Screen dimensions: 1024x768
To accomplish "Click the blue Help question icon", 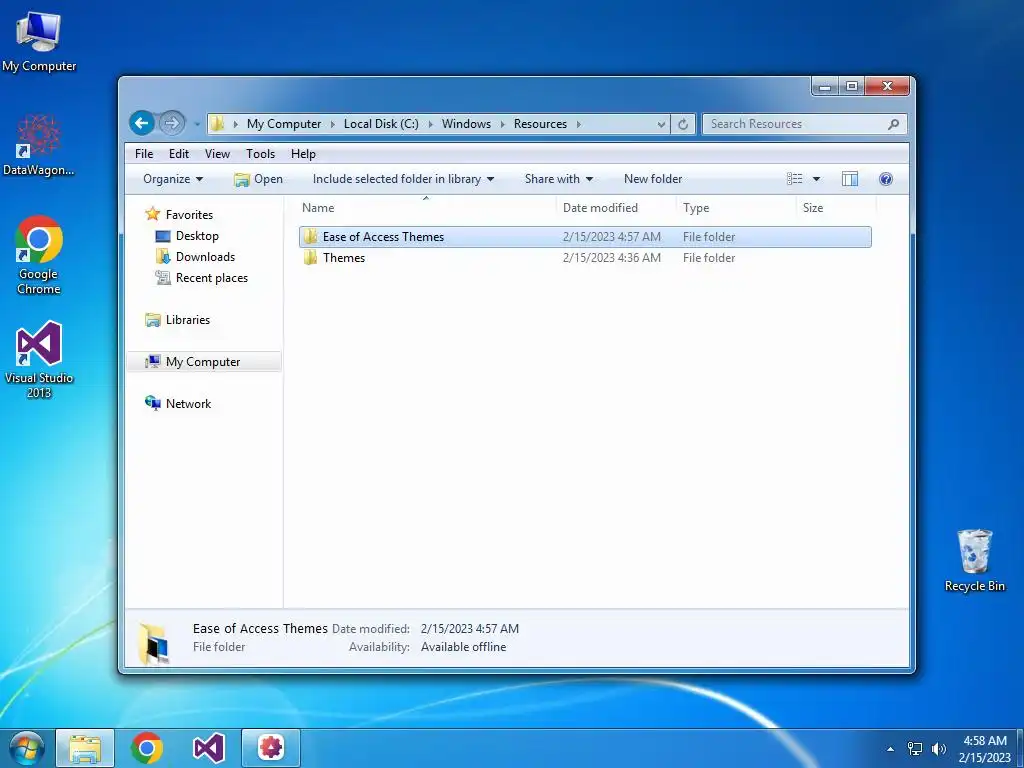I will point(886,179).
